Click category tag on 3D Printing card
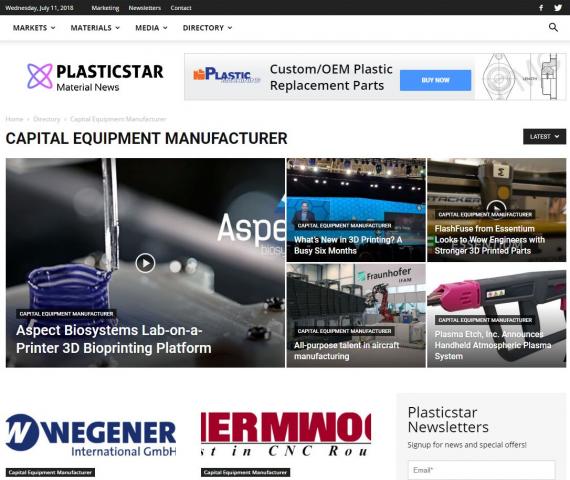The width and height of the screenshot is (570, 480). [x=344, y=225]
